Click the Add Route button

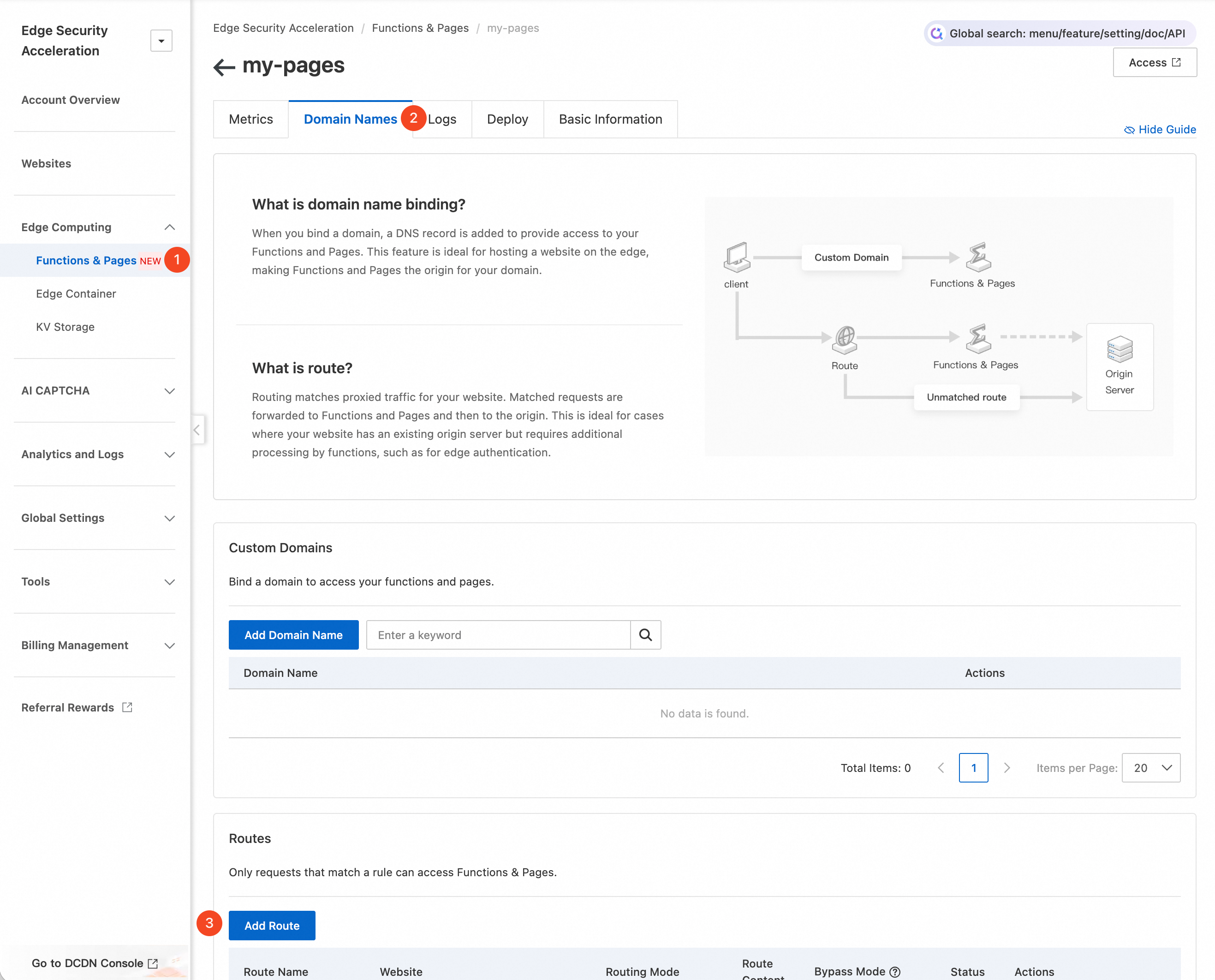click(x=271, y=926)
